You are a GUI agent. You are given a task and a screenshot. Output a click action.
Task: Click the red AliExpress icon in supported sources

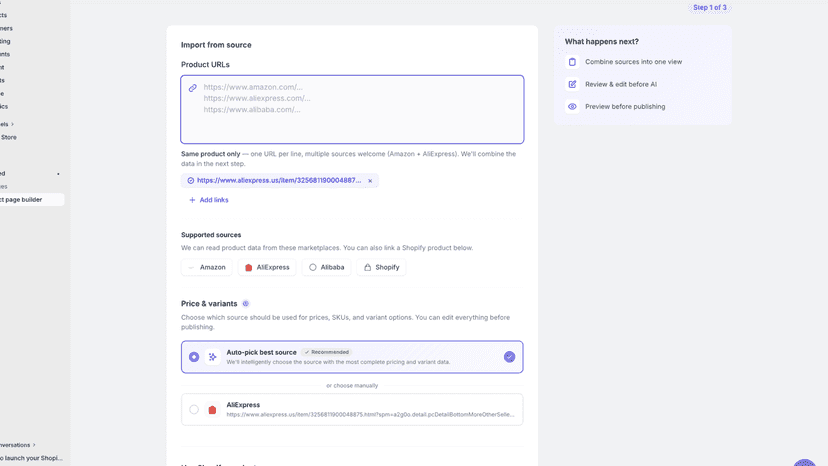tap(249, 267)
